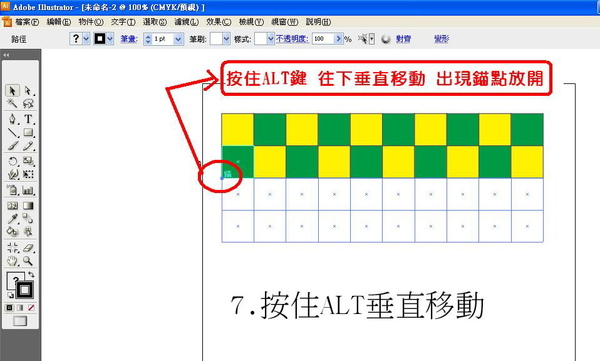Adjust the stroke weight stepper arrows

click(148, 39)
